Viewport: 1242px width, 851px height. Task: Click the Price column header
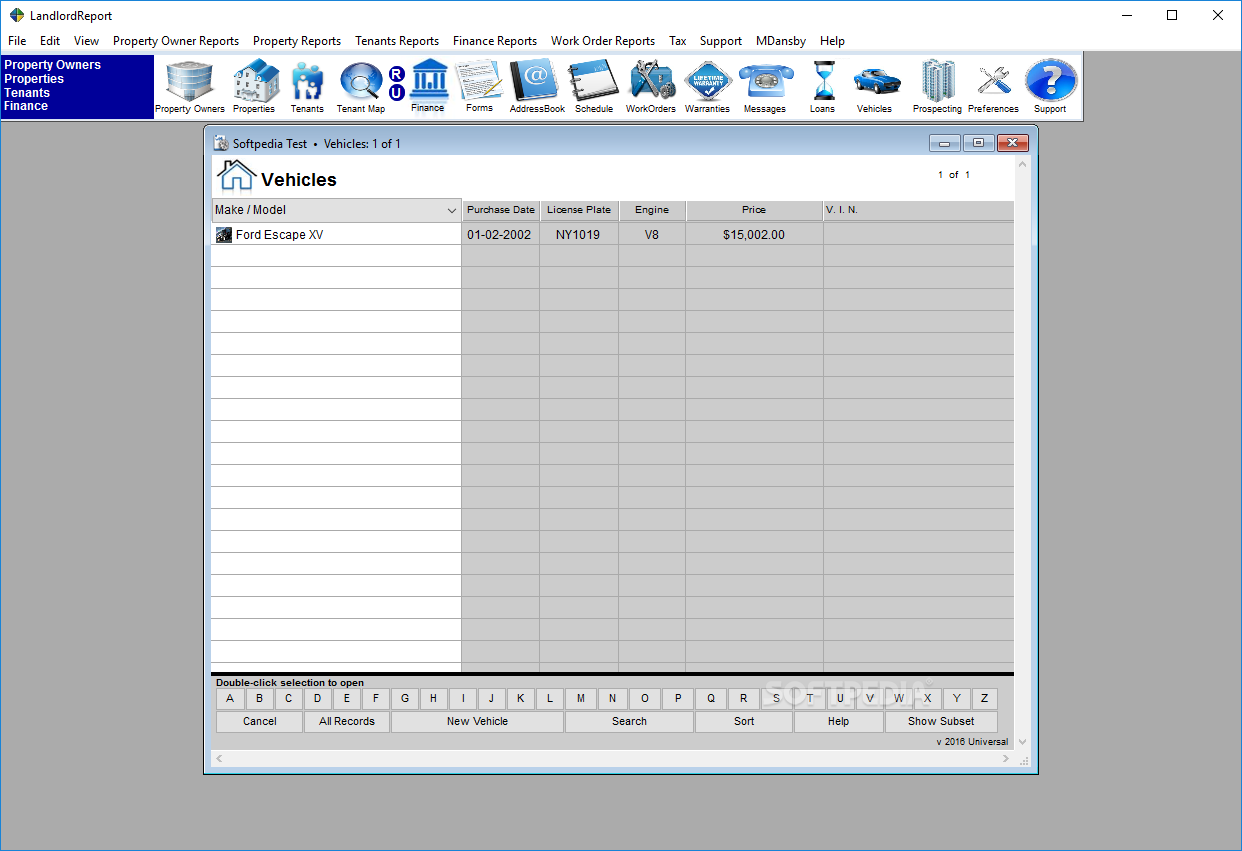[x=754, y=210]
